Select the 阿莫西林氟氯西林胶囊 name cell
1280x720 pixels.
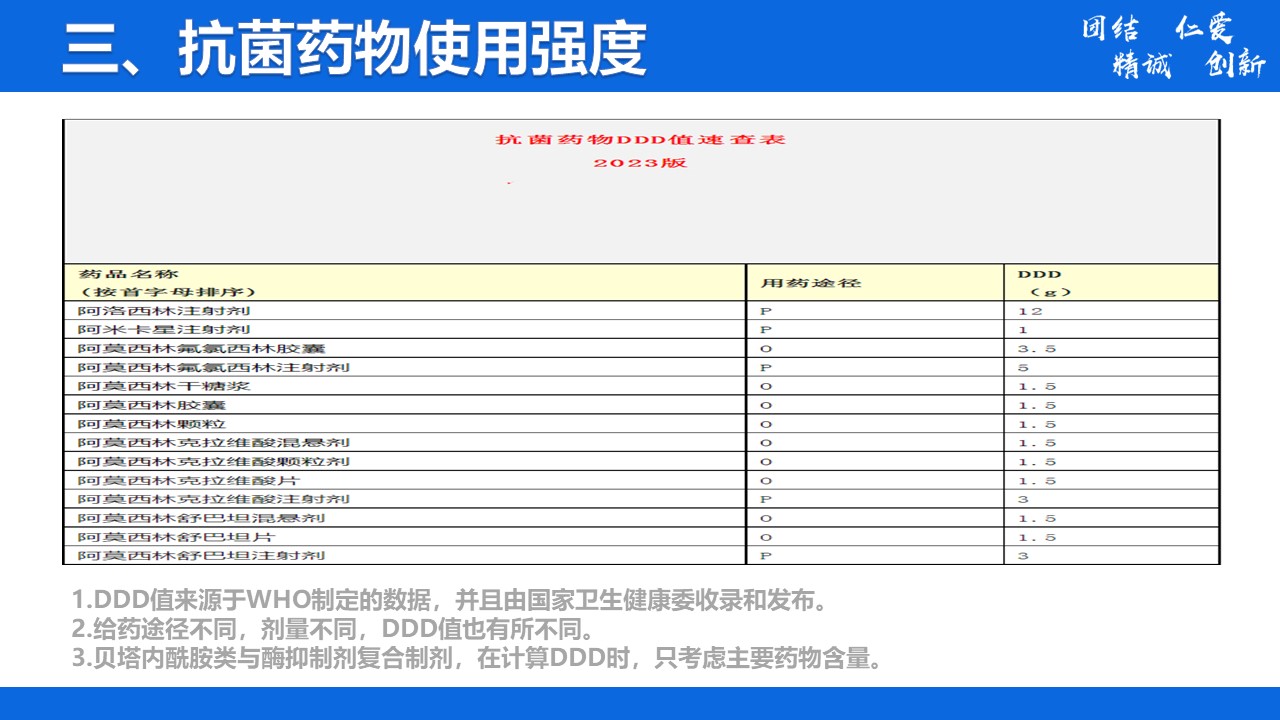(x=405, y=349)
